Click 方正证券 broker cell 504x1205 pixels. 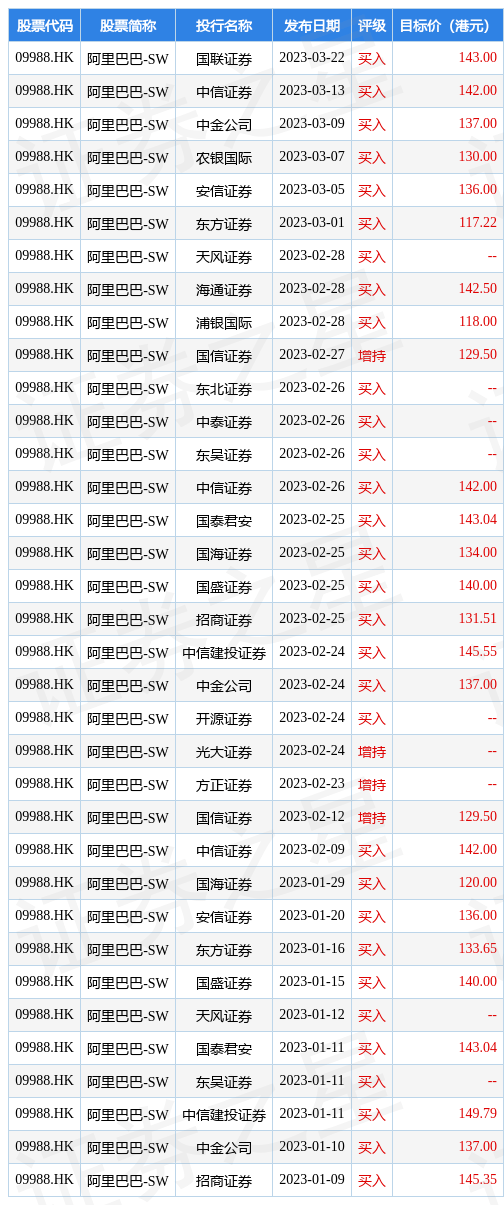[x=224, y=784]
